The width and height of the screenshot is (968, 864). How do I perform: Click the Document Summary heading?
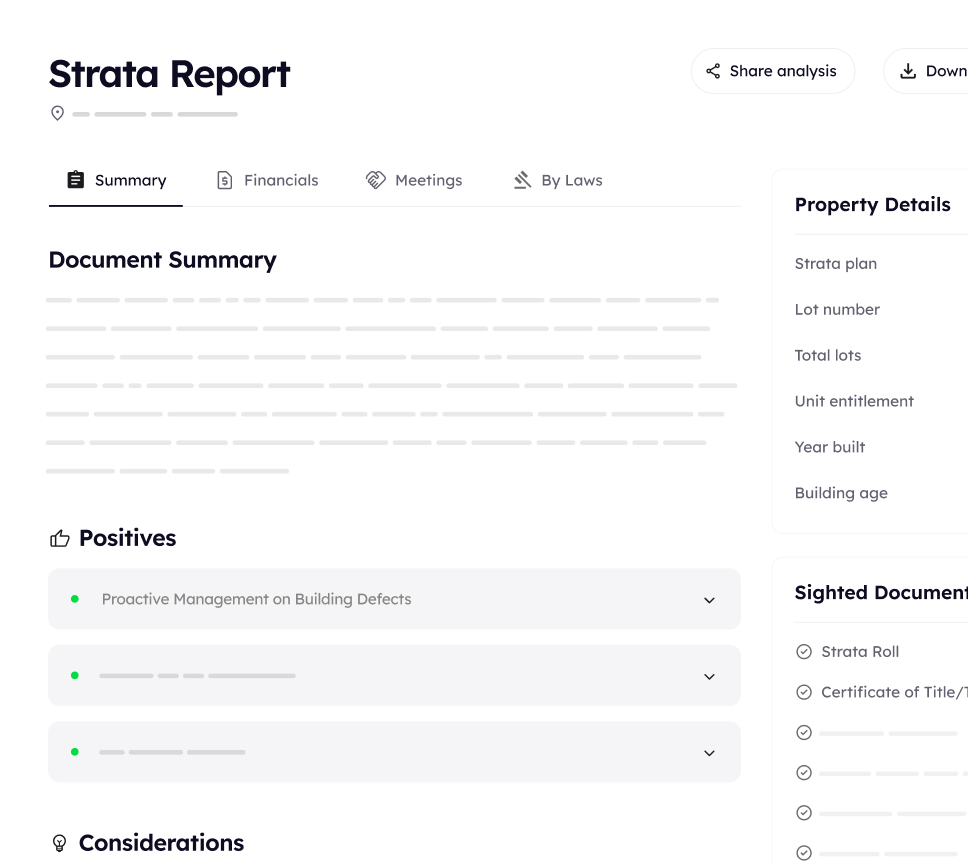tap(163, 260)
